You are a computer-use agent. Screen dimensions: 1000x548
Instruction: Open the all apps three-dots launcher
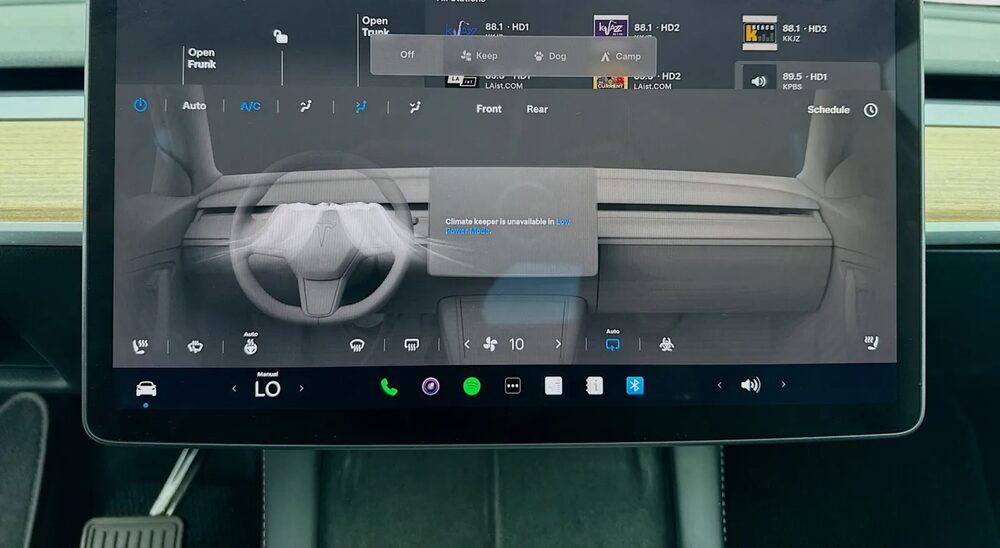coord(513,386)
